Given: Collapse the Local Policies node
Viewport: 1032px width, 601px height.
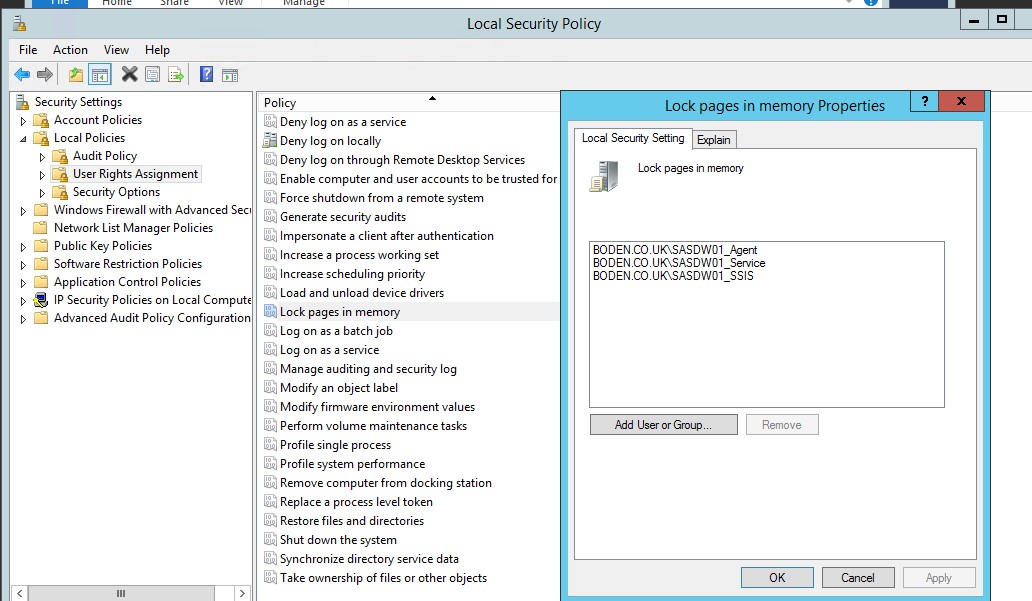Looking at the screenshot, I should (x=23, y=139).
